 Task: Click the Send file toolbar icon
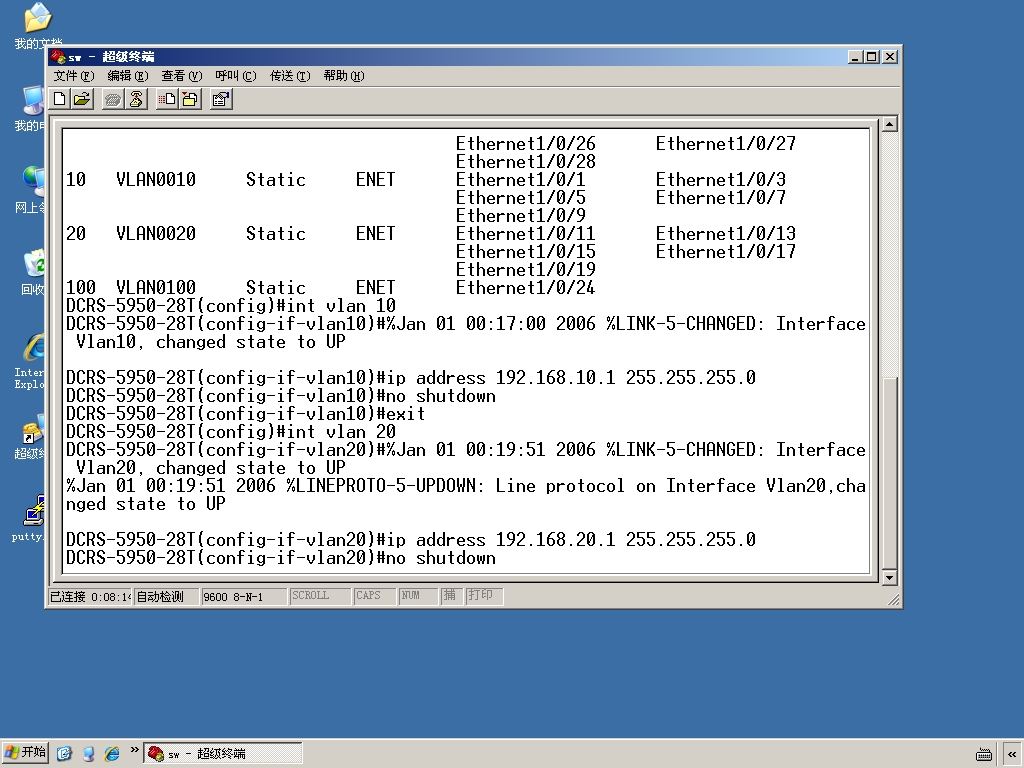167,99
